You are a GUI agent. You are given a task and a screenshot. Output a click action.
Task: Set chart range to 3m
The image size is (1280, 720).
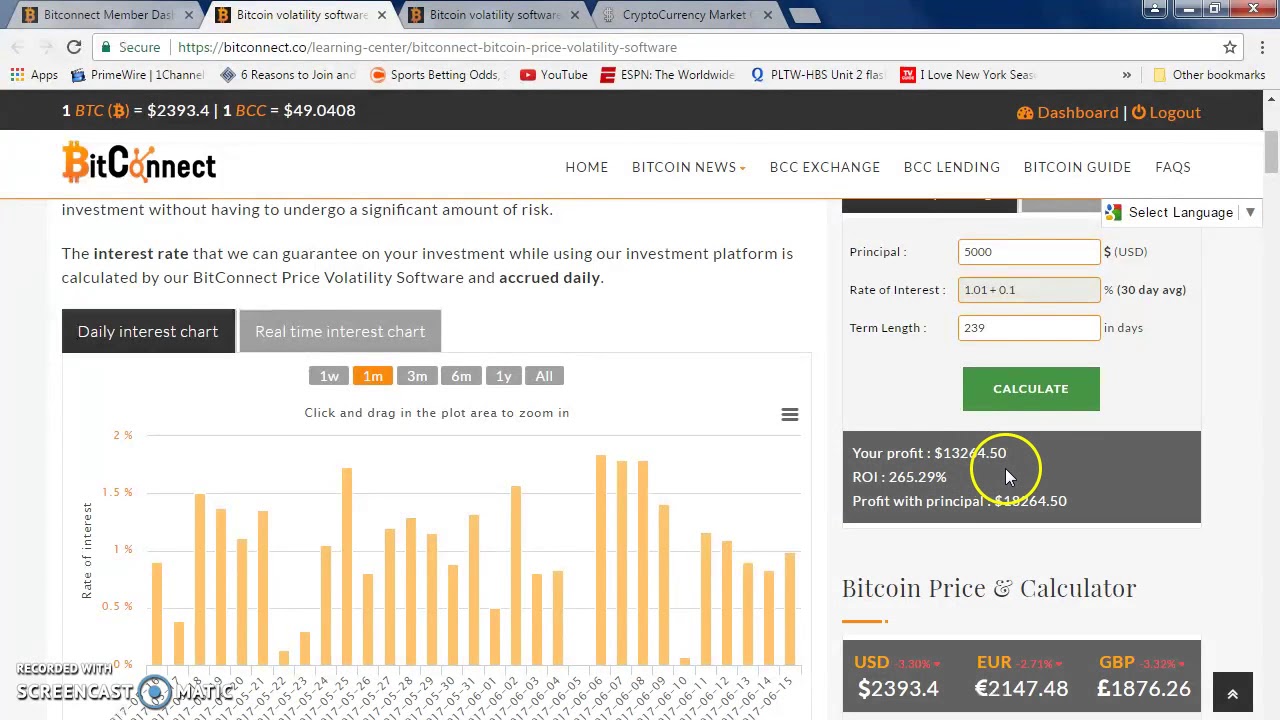coord(417,376)
